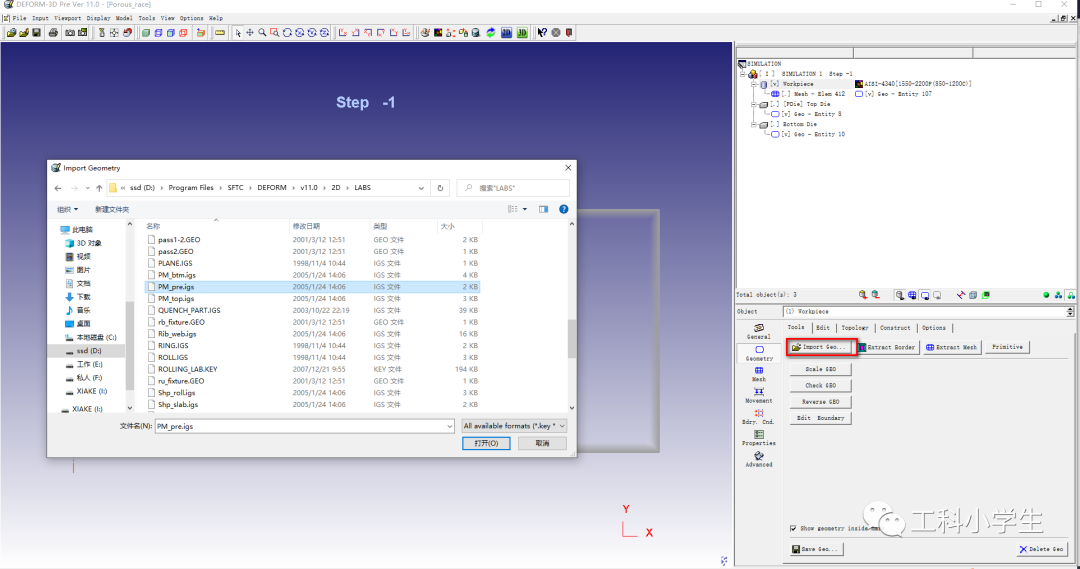Click the green refresh arrows icon
This screenshot has width=1080, height=569.
(490, 32)
